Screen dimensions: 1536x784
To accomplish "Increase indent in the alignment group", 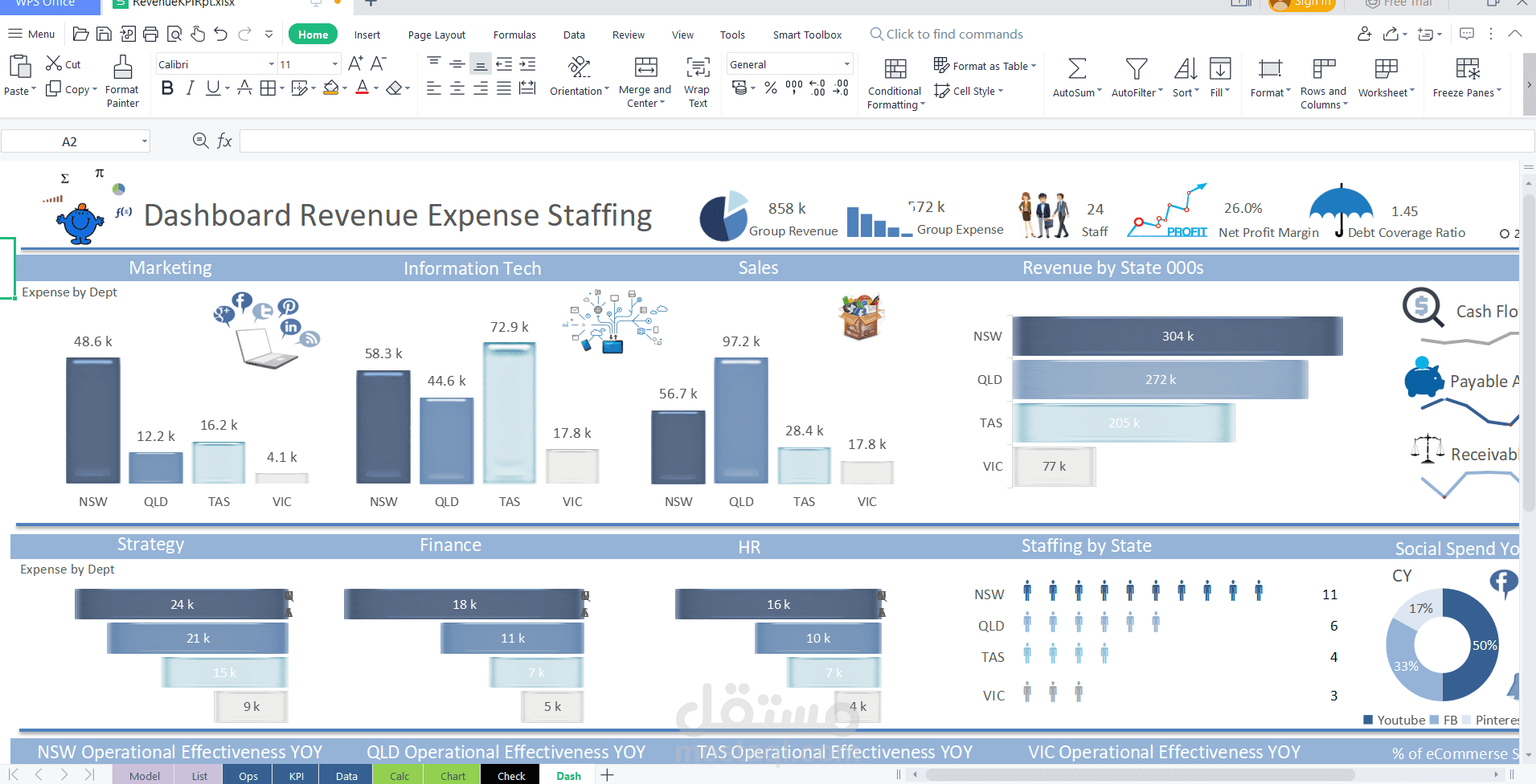I will 527,64.
